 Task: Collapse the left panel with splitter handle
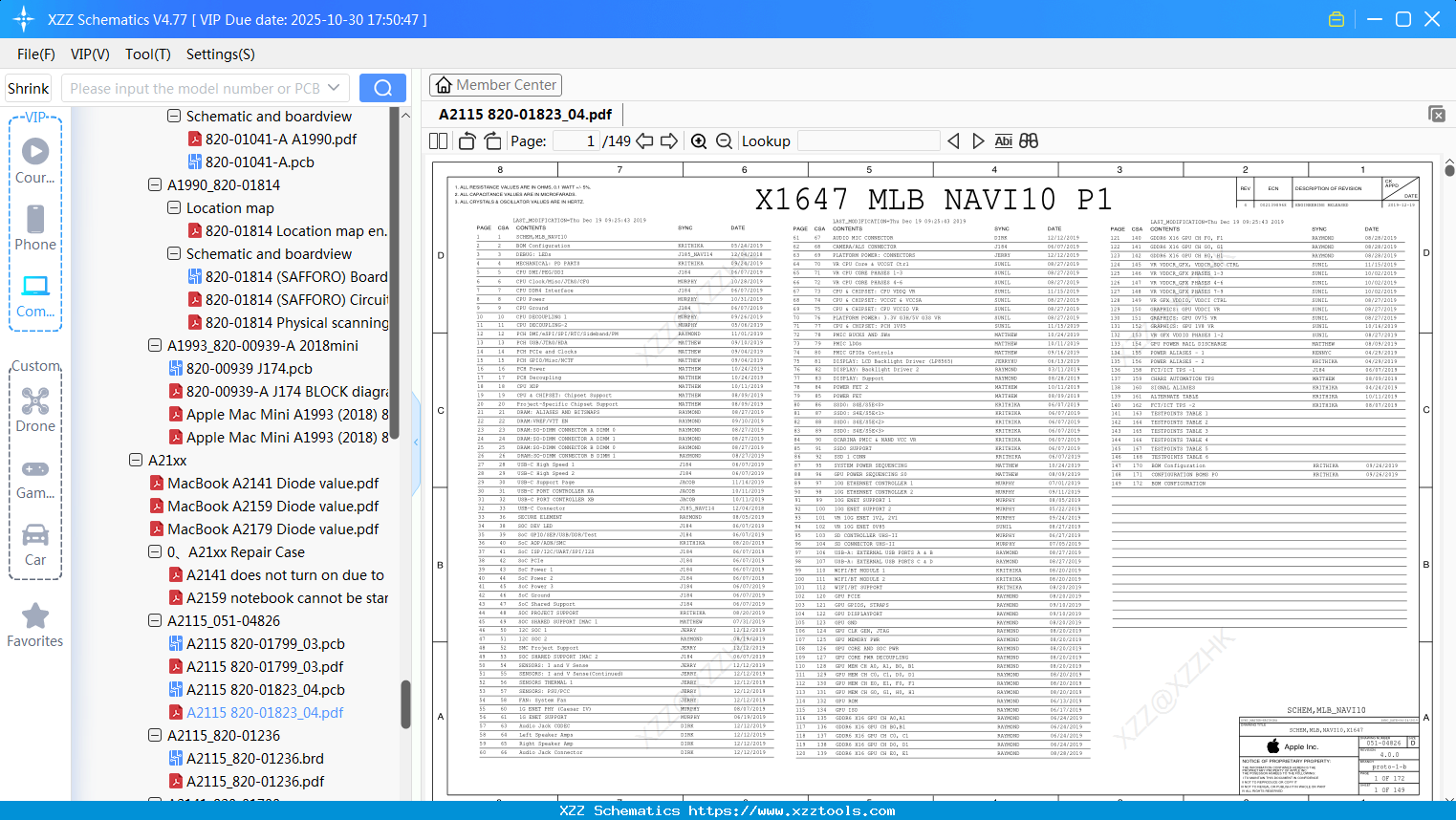pos(416,442)
